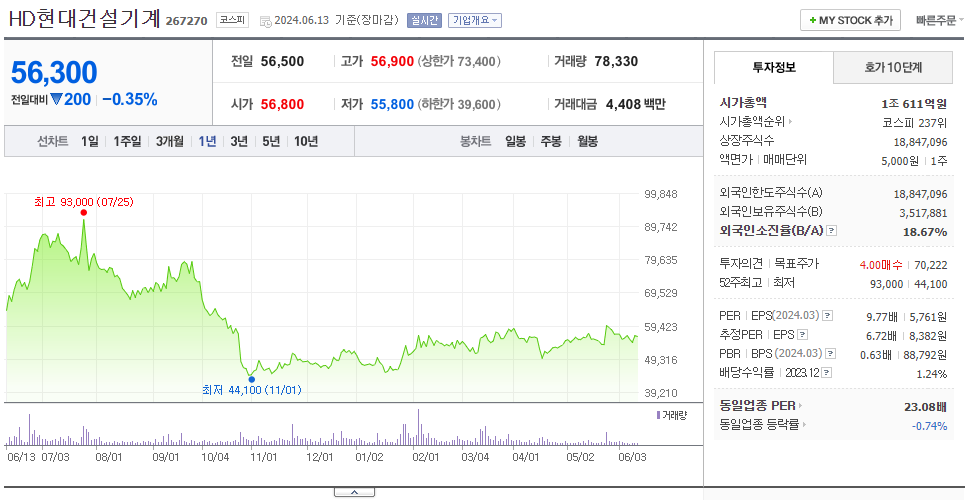This screenshot has height=500, width=968.
Task: Collapse the chart panel with bottom chevron
Action: 354,492
